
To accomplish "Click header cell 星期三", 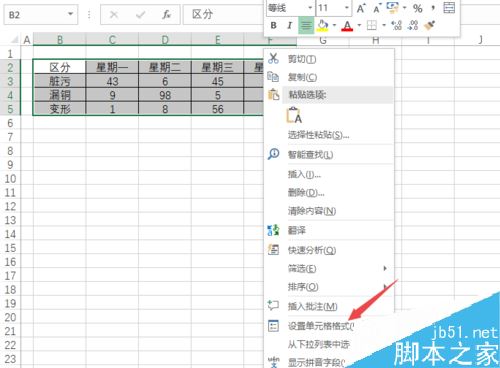I will pyautogui.click(x=217, y=67).
